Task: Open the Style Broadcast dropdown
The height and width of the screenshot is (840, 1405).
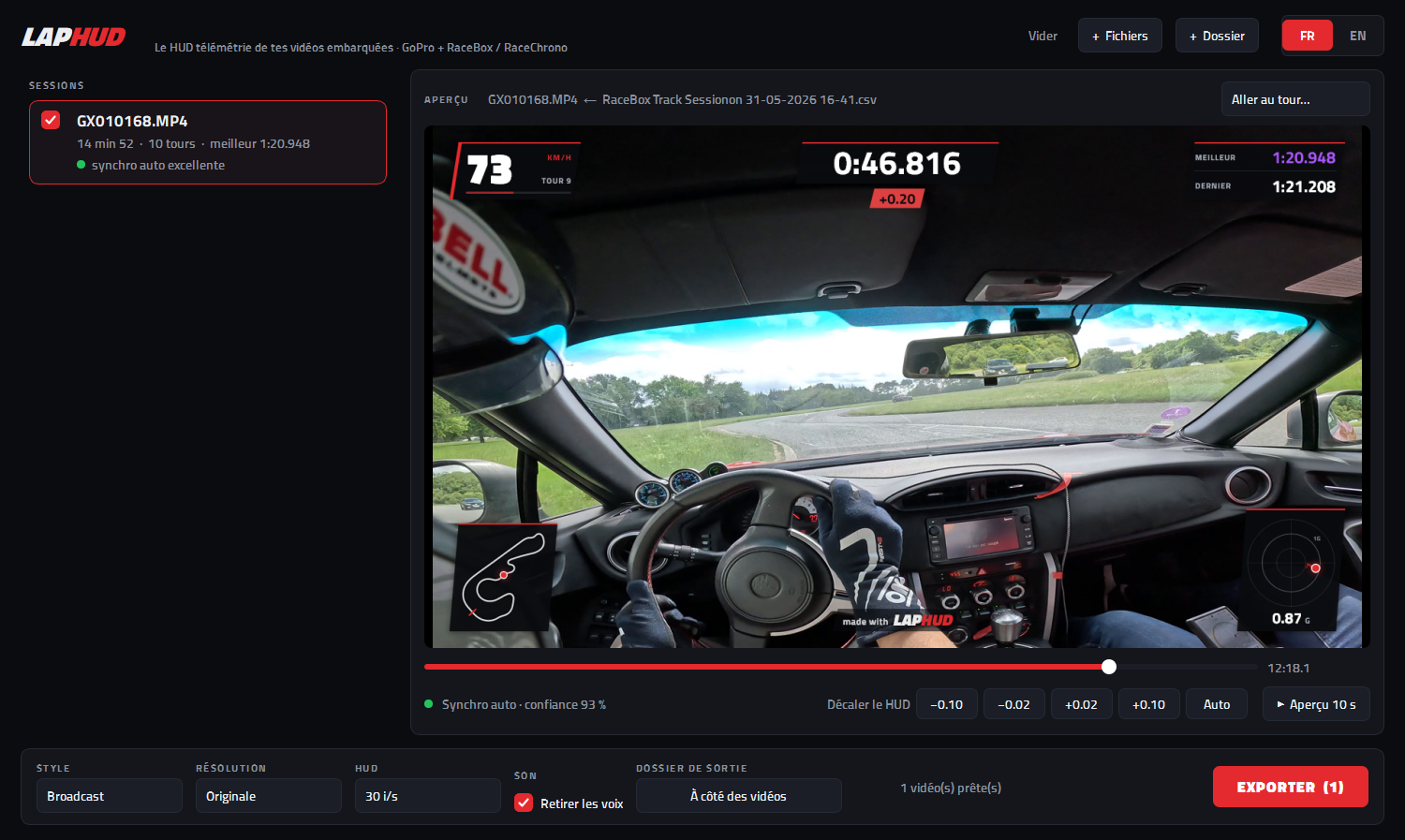Action: point(110,796)
